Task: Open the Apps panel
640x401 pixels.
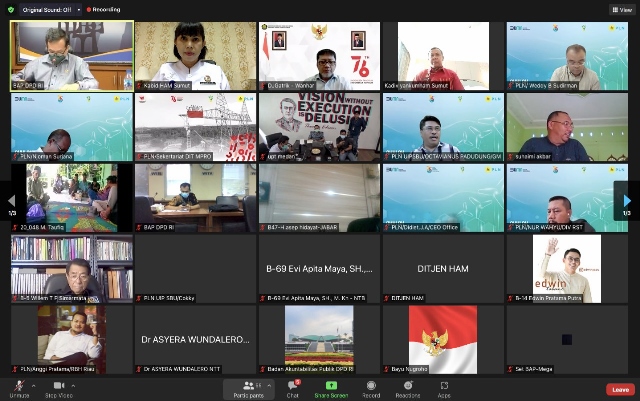Action: 443,387
